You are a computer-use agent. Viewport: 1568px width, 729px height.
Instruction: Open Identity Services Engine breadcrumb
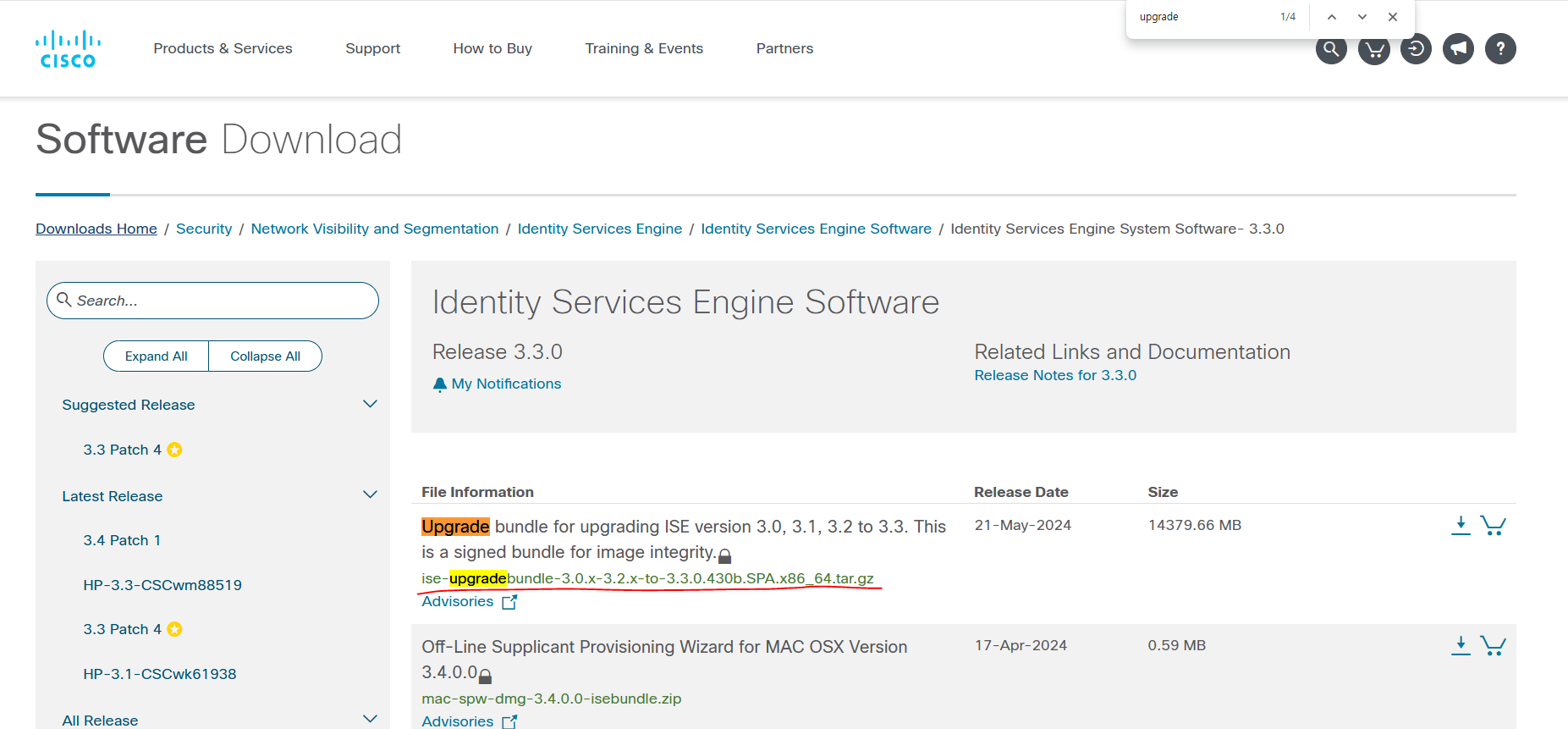pyautogui.click(x=600, y=229)
